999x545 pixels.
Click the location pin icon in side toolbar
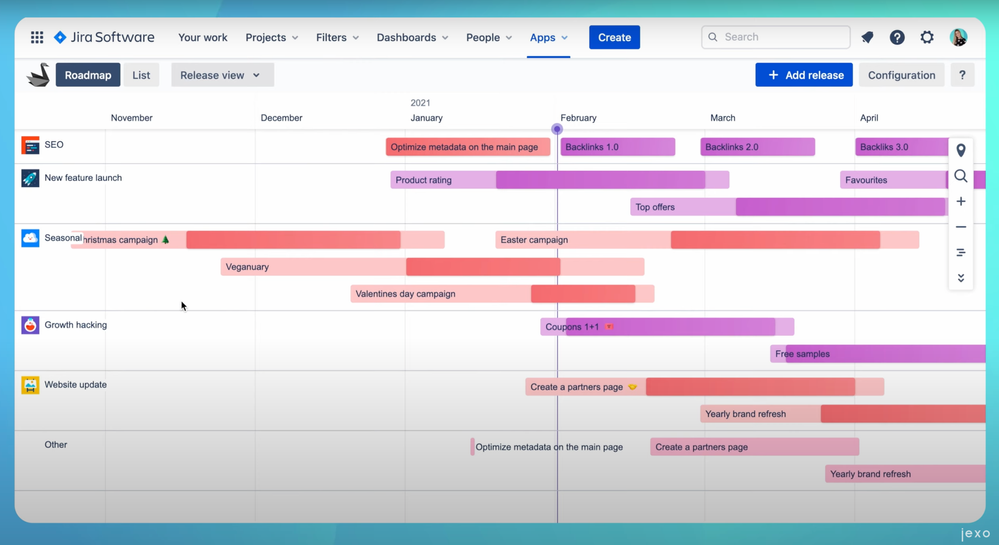coord(961,150)
